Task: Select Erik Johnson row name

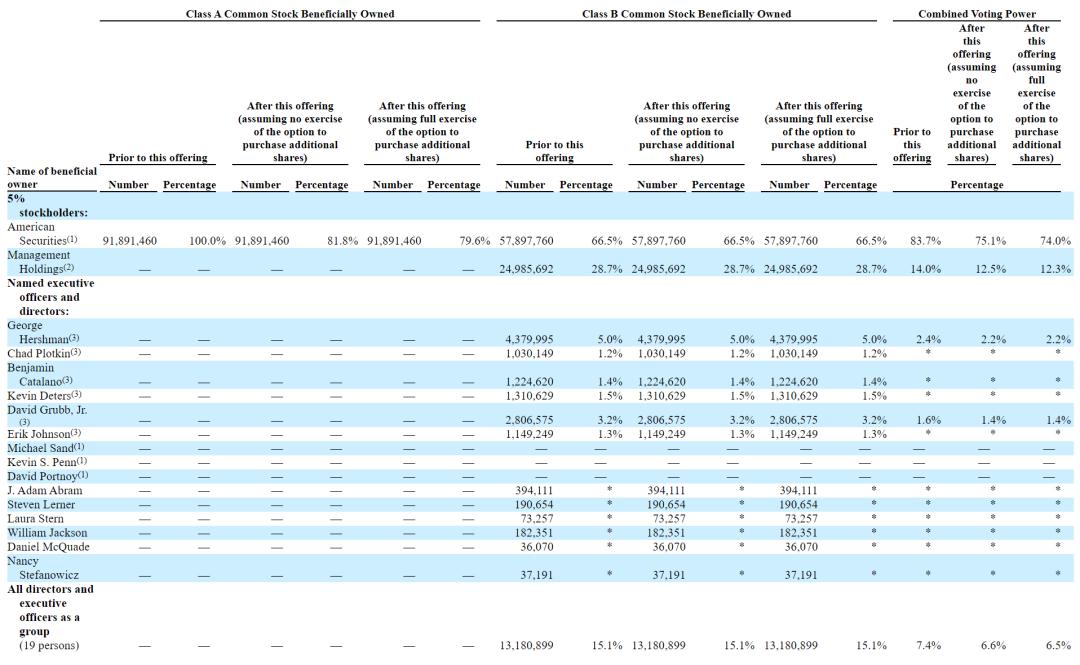Action: [44, 433]
